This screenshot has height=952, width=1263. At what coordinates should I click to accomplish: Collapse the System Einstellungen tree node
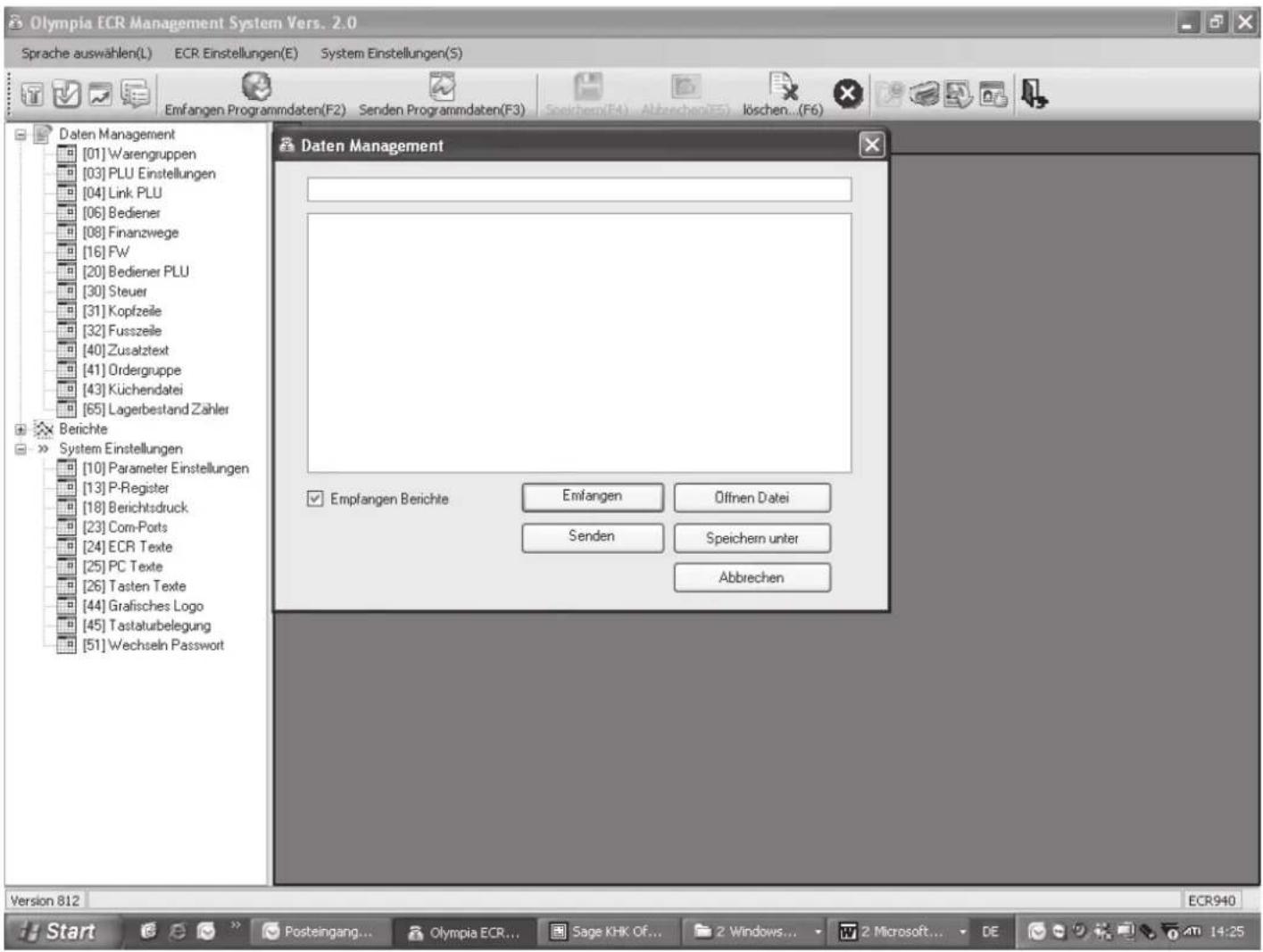point(20,449)
